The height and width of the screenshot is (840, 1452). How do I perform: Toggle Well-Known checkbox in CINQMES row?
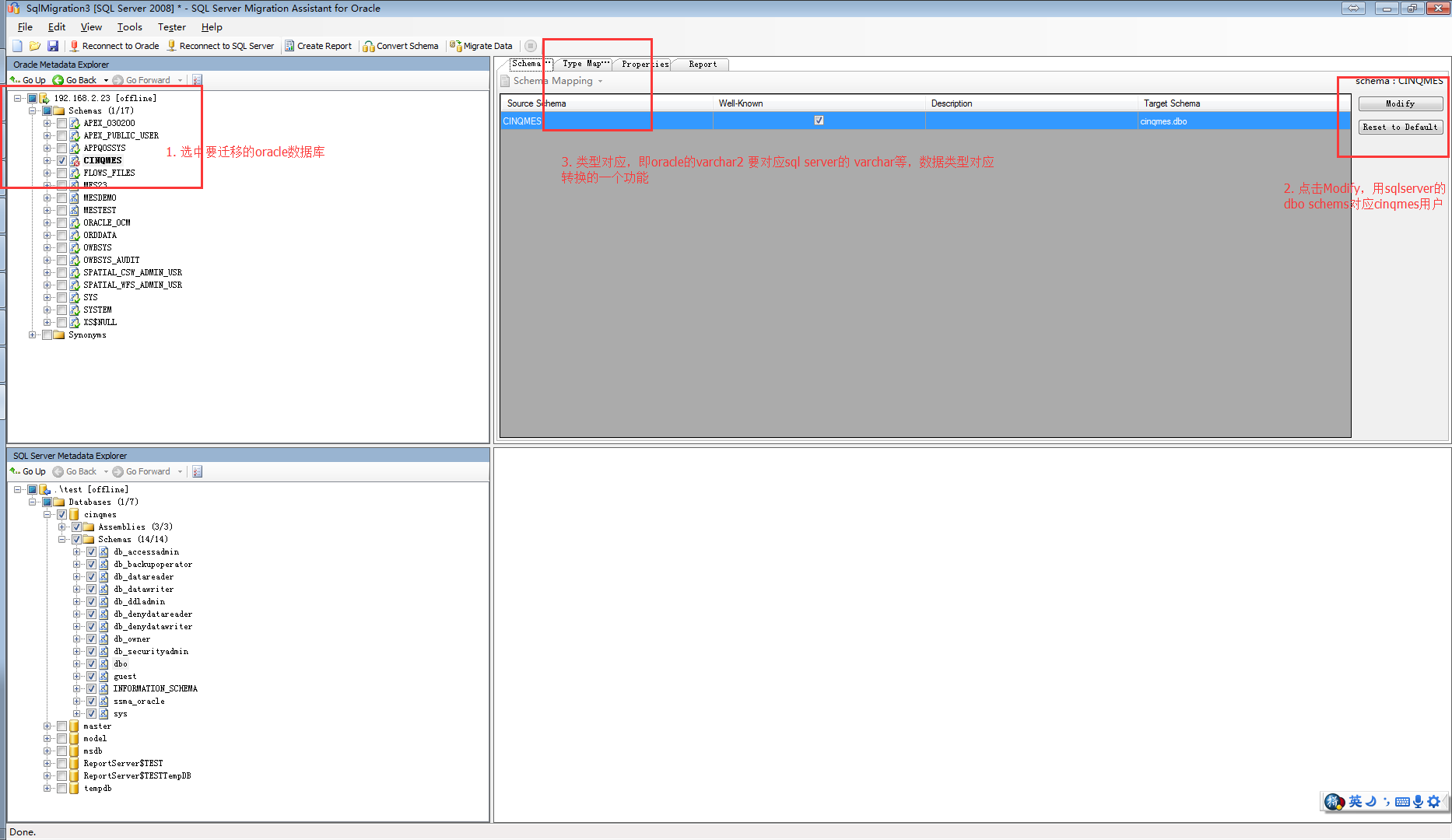click(819, 121)
